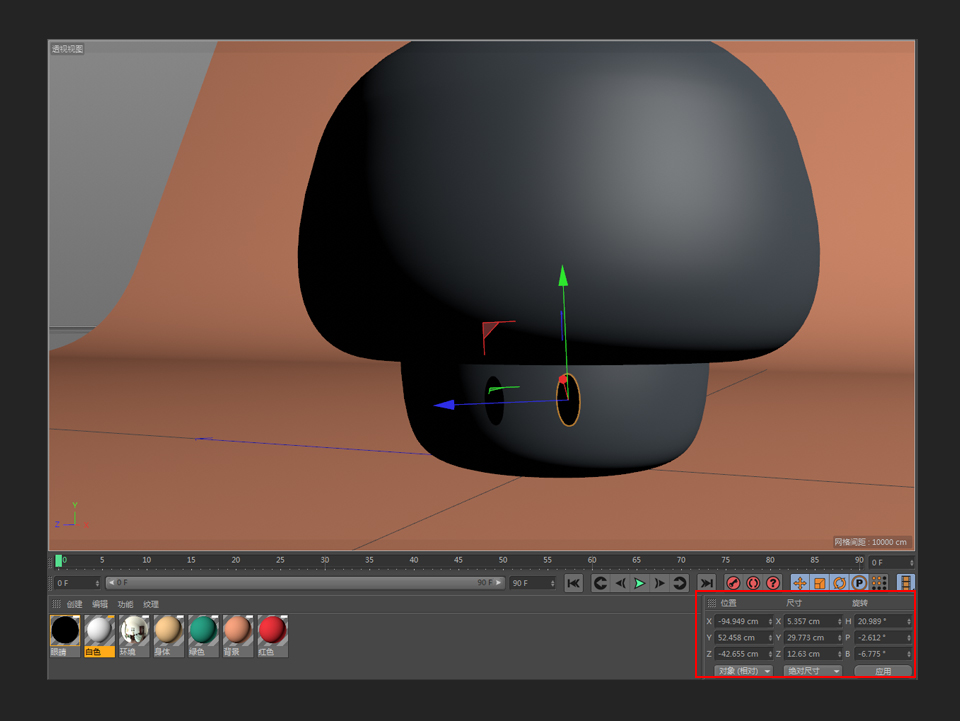The width and height of the screenshot is (960, 721).
Task: Select the red 红色 material swatch
Action: pos(272,630)
